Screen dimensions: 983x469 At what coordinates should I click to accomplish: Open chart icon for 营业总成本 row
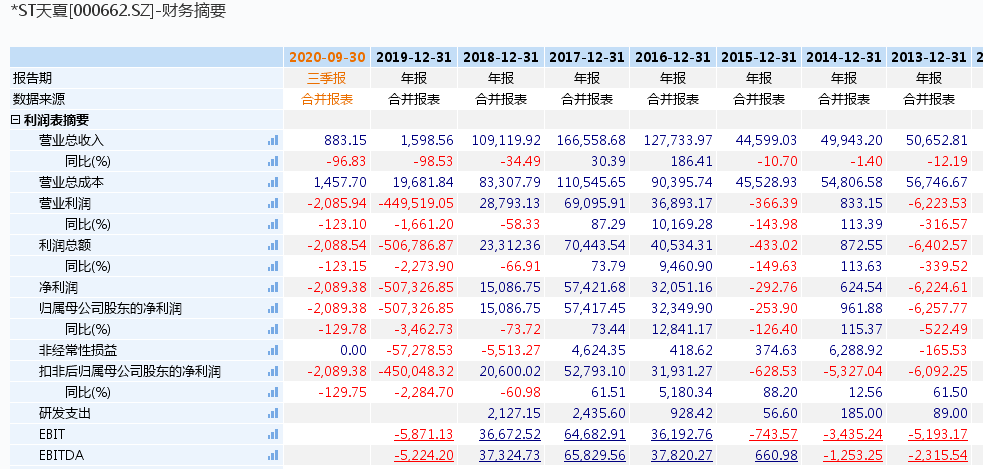coord(273,182)
